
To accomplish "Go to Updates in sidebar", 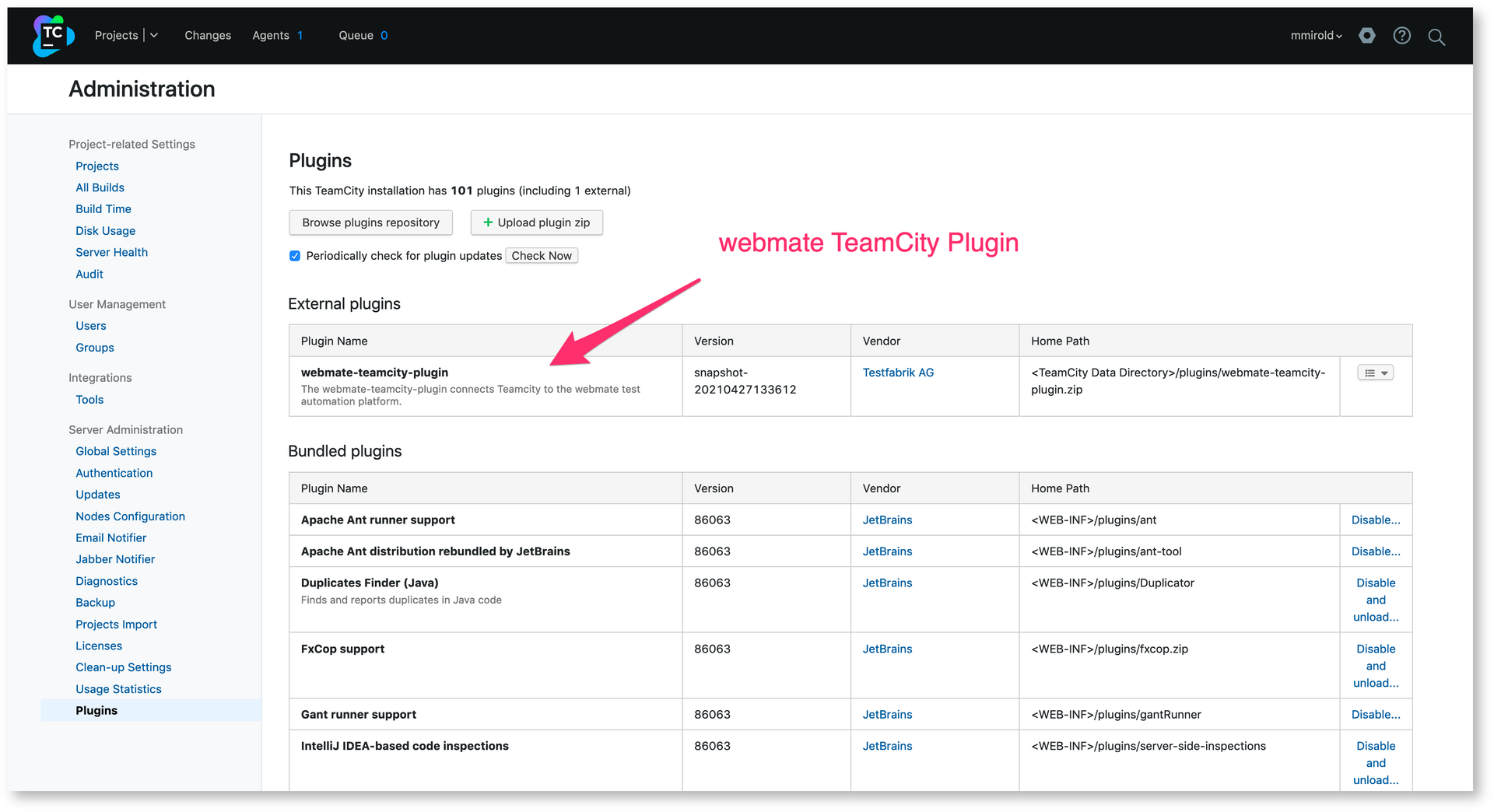I will click(98, 495).
